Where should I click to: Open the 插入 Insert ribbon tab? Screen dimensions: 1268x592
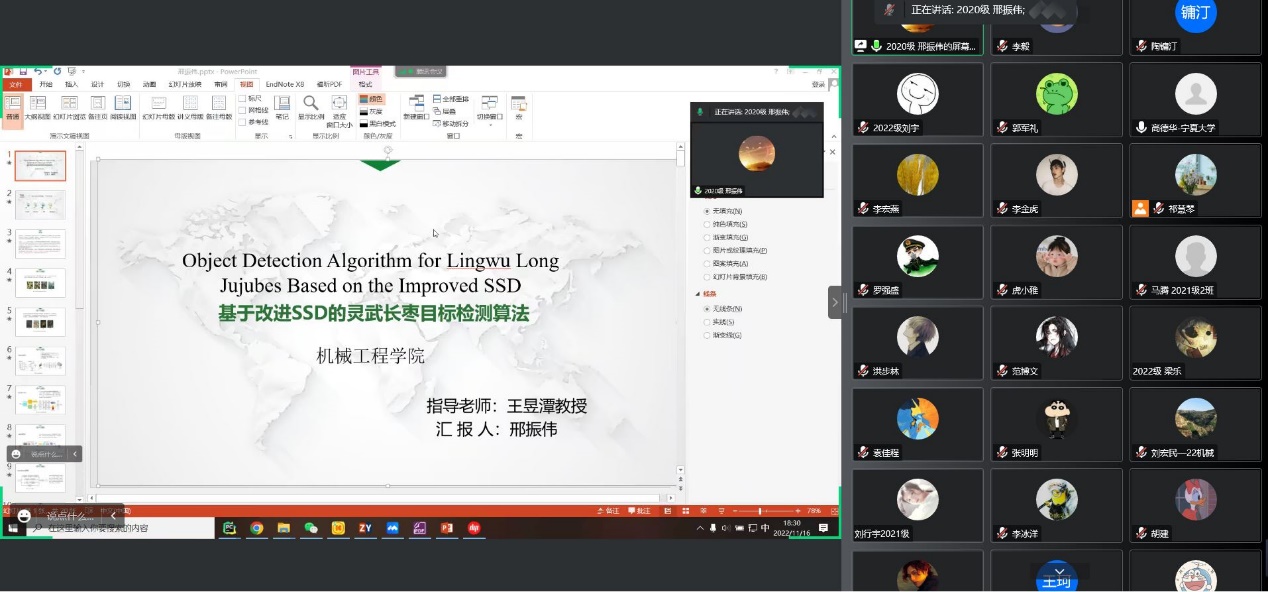71,85
